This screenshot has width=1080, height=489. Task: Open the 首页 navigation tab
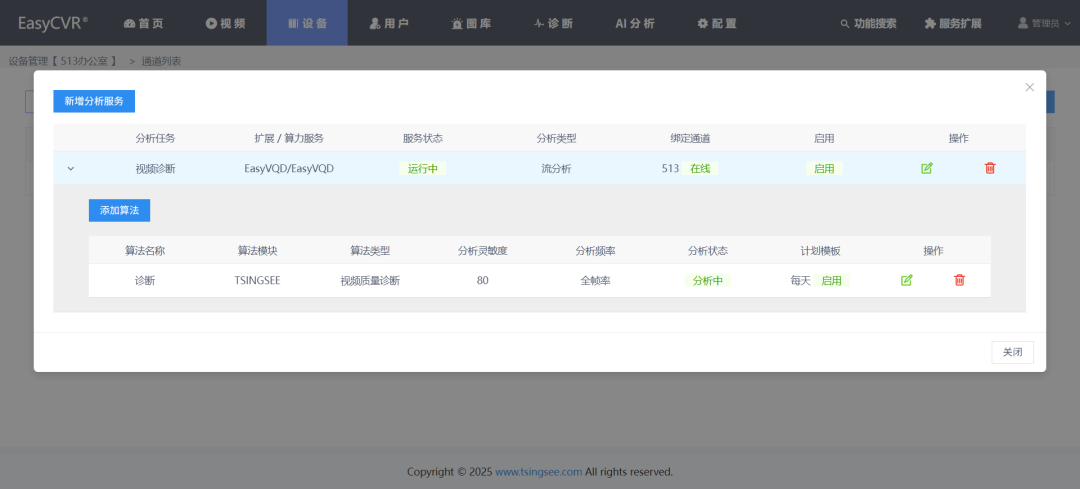tap(144, 23)
